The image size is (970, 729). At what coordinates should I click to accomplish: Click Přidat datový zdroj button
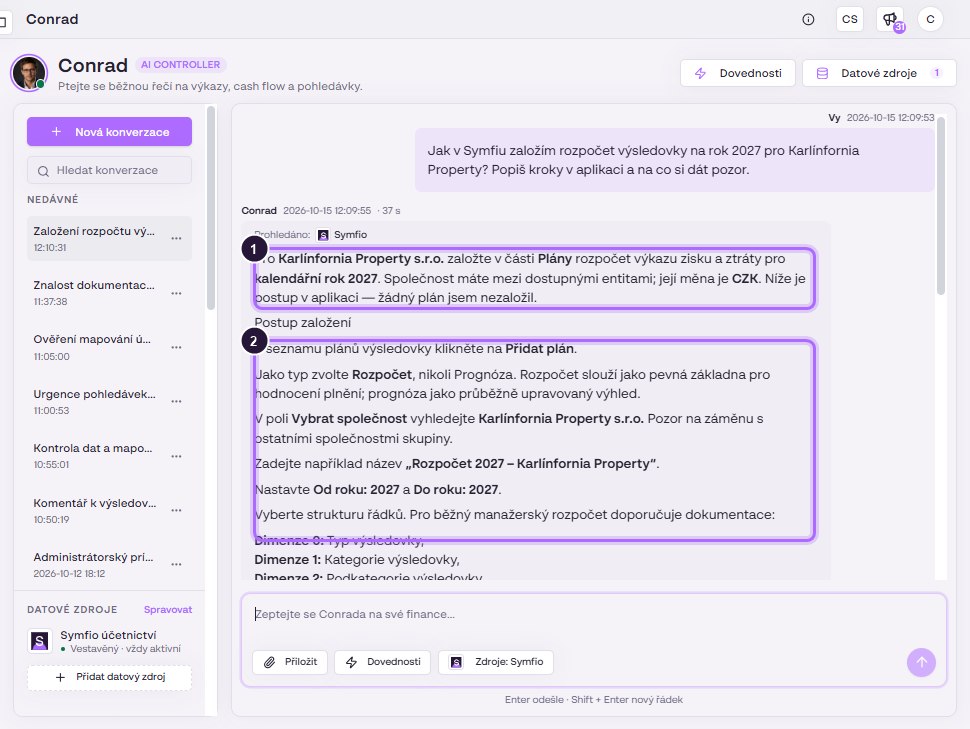click(x=109, y=677)
